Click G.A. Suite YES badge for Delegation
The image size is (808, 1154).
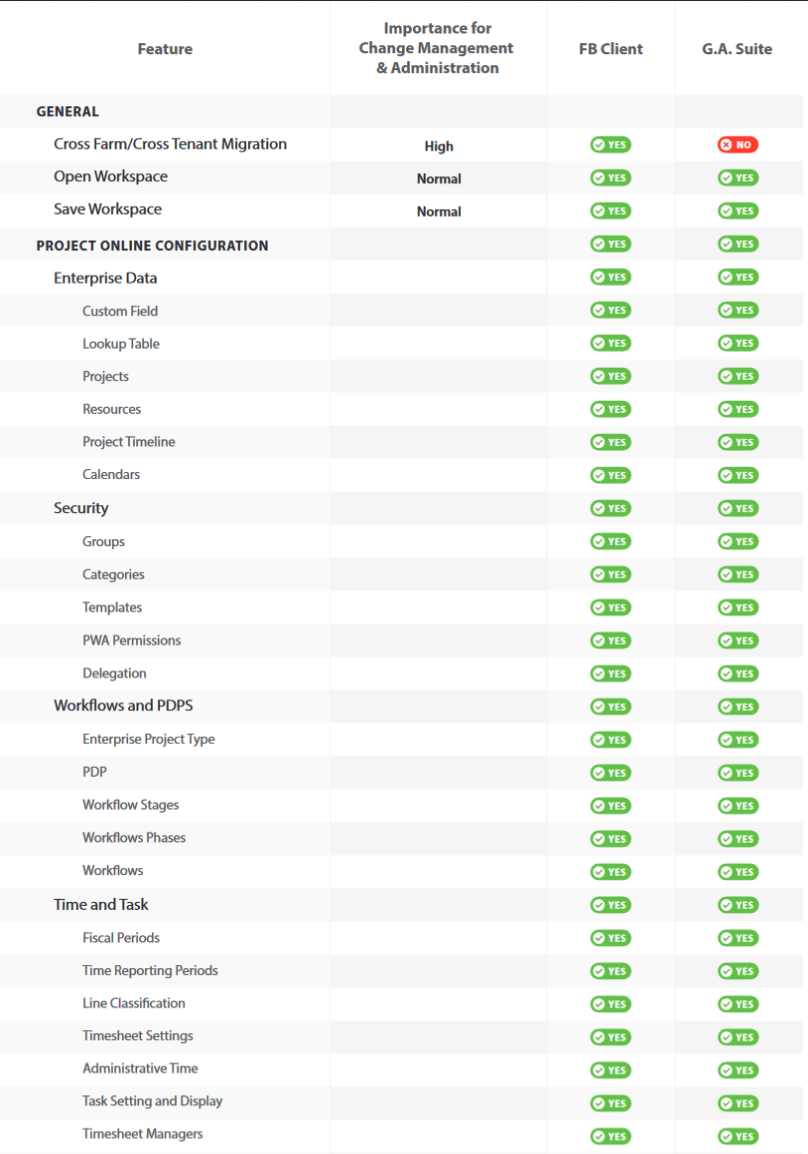(737, 674)
